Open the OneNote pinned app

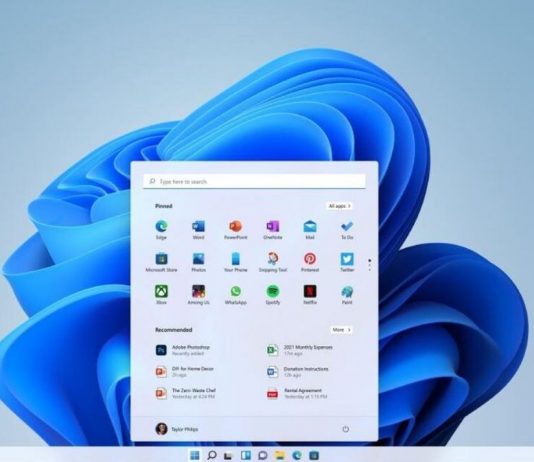tap(273, 230)
